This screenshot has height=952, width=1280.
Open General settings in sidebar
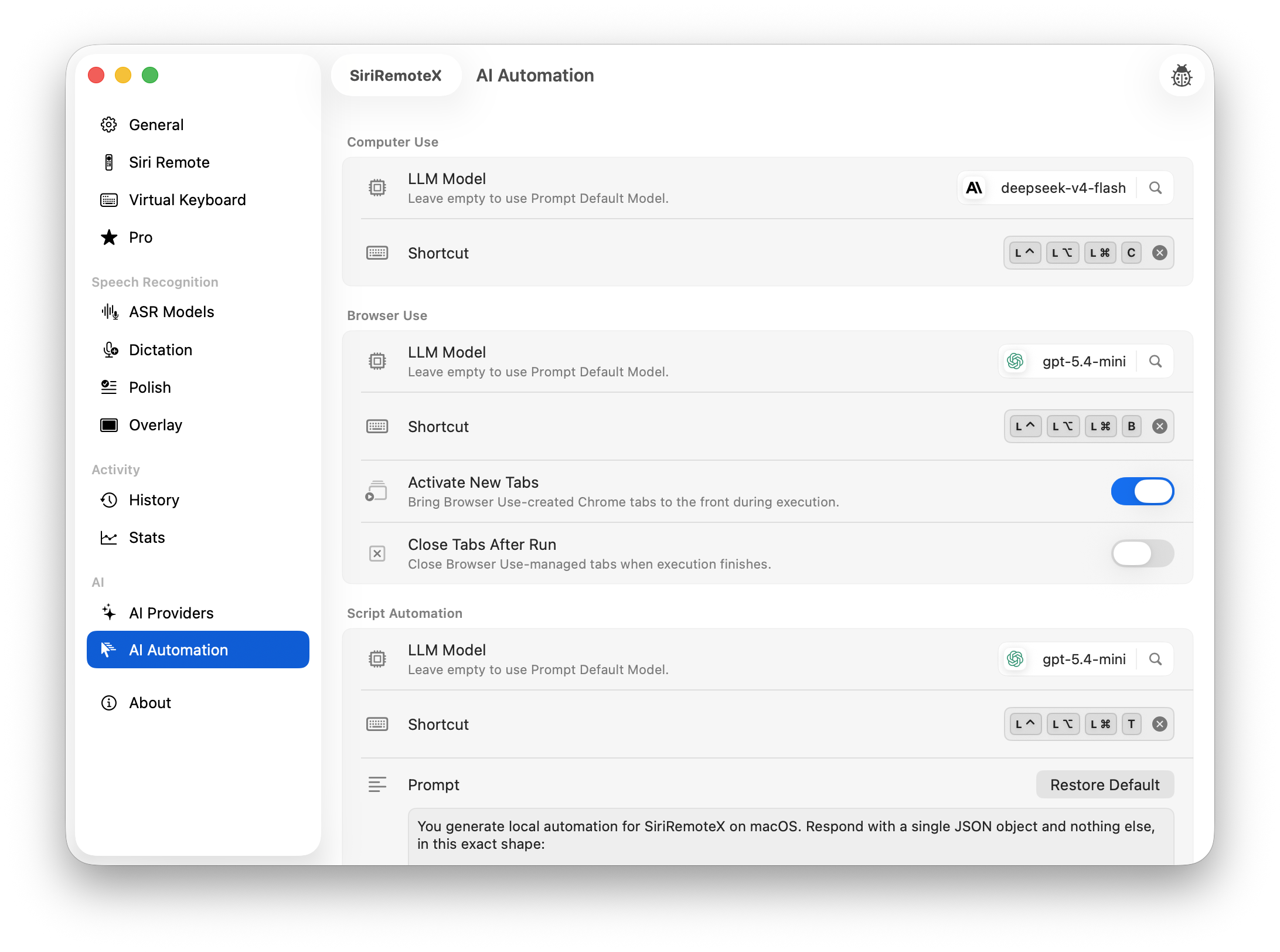(198, 125)
